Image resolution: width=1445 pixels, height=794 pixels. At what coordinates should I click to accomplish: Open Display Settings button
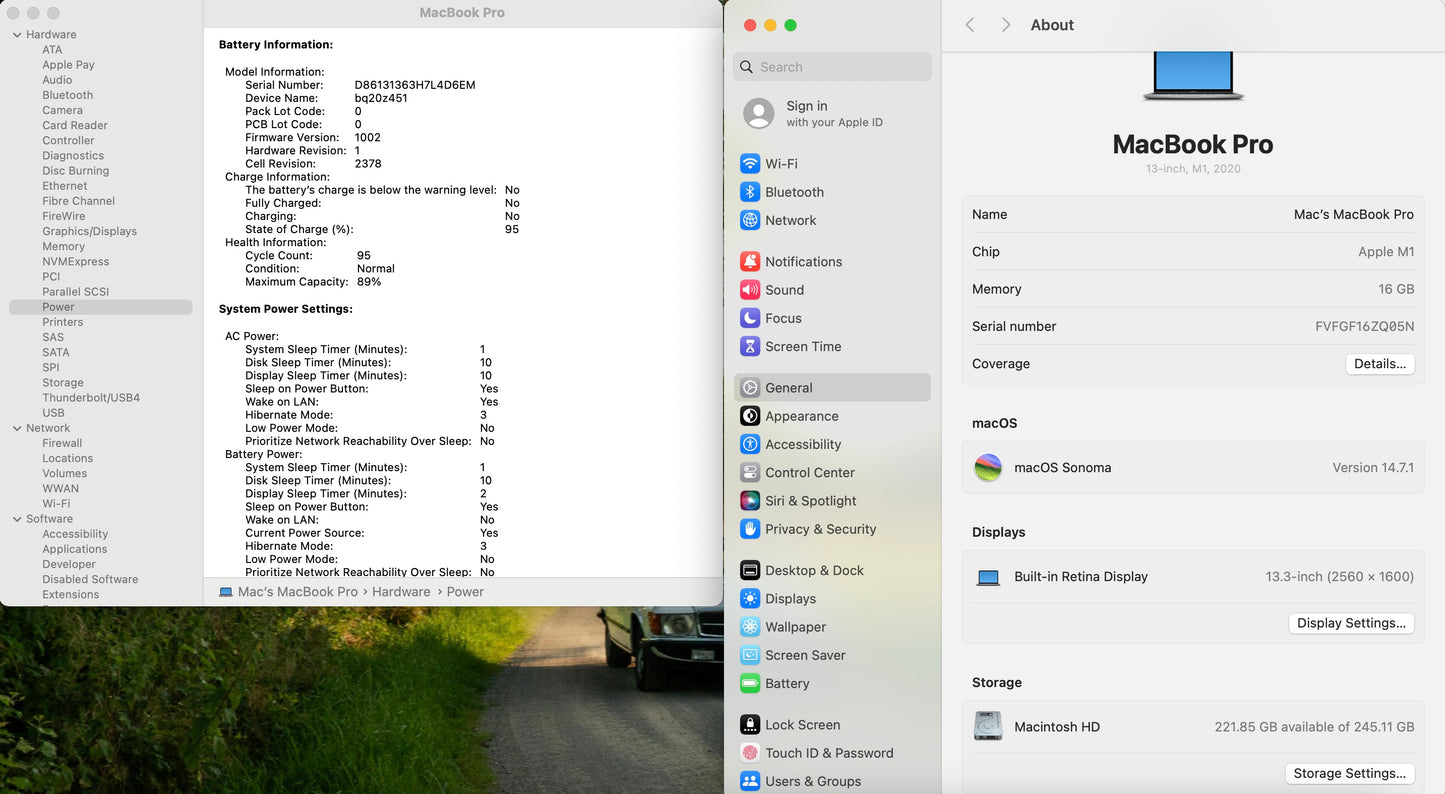pos(1350,623)
